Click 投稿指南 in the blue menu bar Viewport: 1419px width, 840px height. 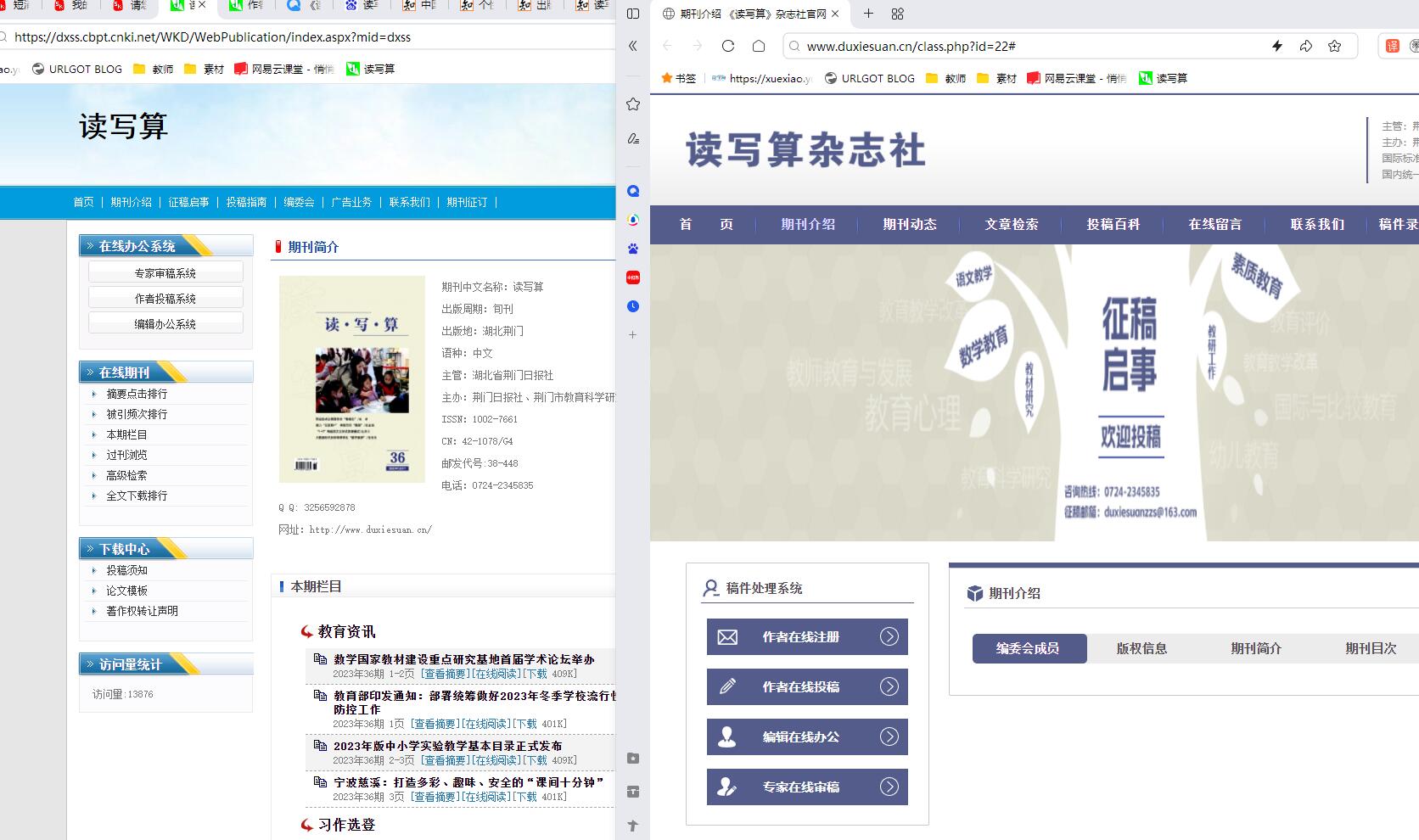[246, 202]
